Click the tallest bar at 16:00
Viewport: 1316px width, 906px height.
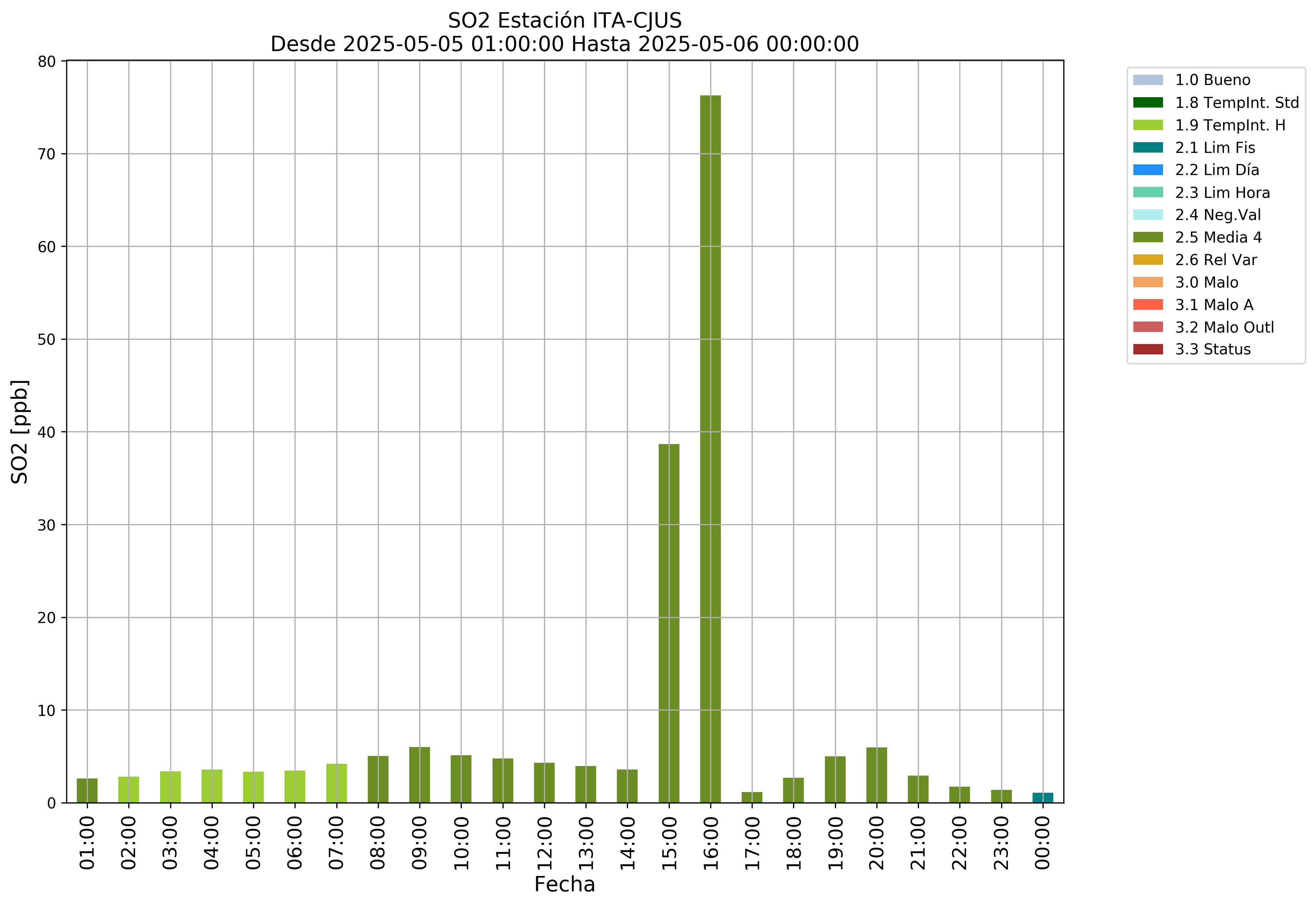click(710, 449)
